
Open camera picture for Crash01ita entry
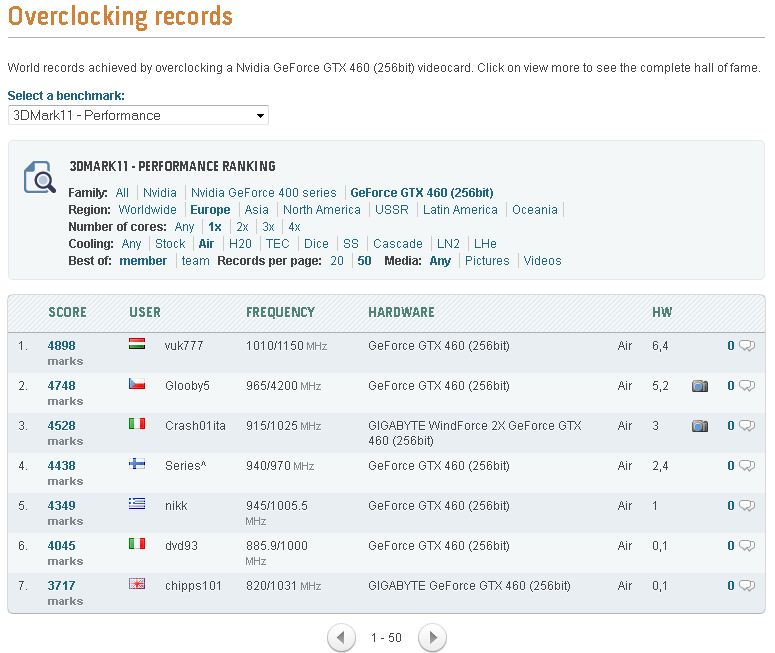[x=699, y=426]
